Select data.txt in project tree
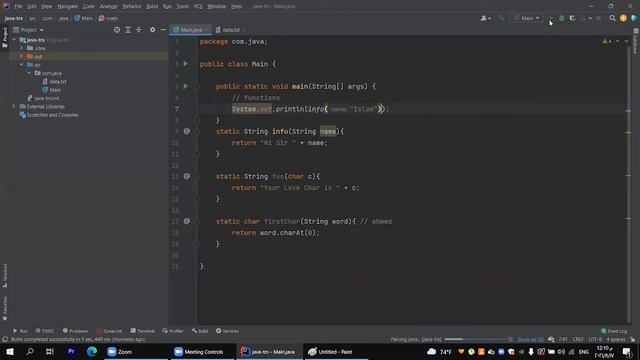This screenshot has height=360, width=640. point(54,82)
